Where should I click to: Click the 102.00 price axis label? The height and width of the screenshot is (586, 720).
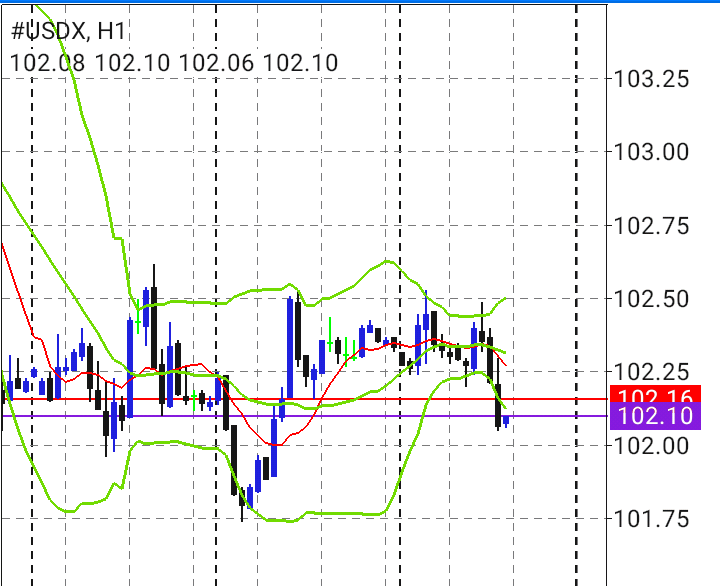tap(651, 445)
